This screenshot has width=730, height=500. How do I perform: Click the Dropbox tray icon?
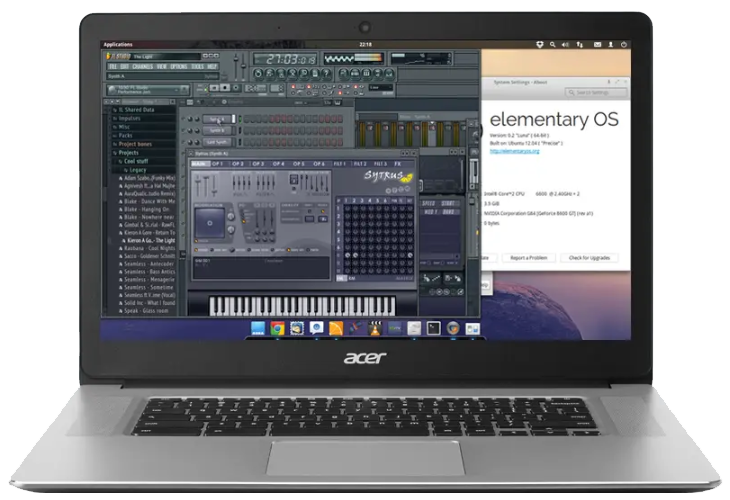coord(540,45)
